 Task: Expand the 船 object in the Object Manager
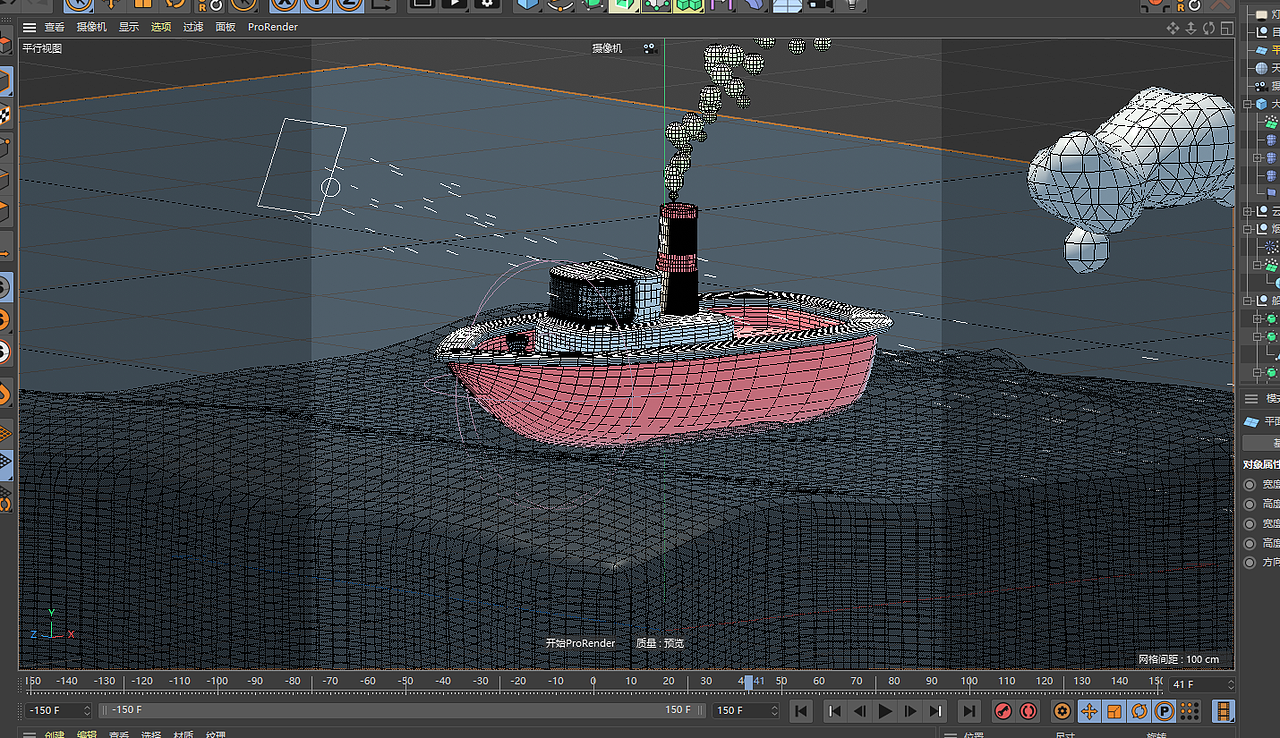coord(1248,299)
